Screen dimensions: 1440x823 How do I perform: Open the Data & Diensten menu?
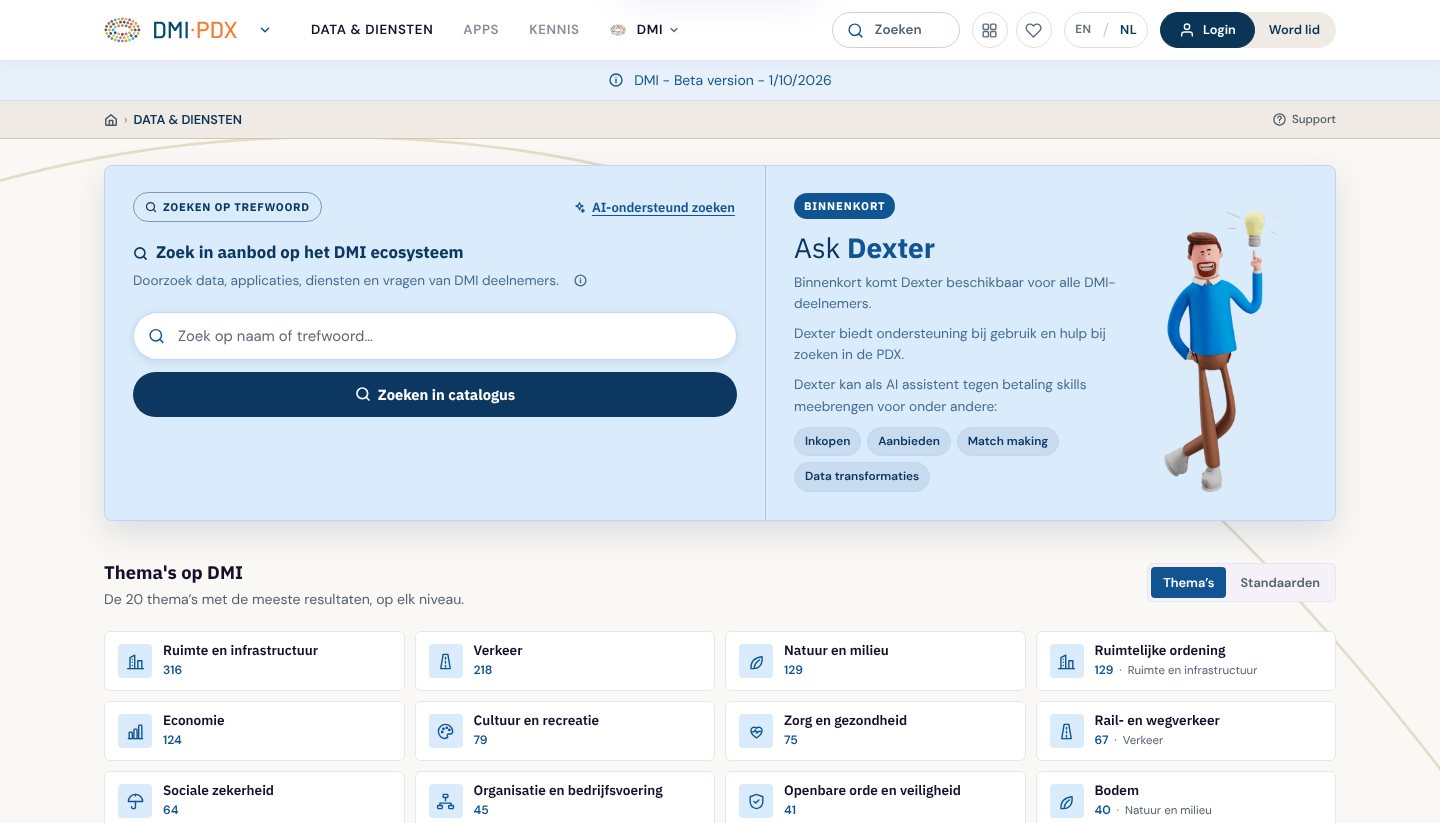pyautogui.click(x=372, y=30)
